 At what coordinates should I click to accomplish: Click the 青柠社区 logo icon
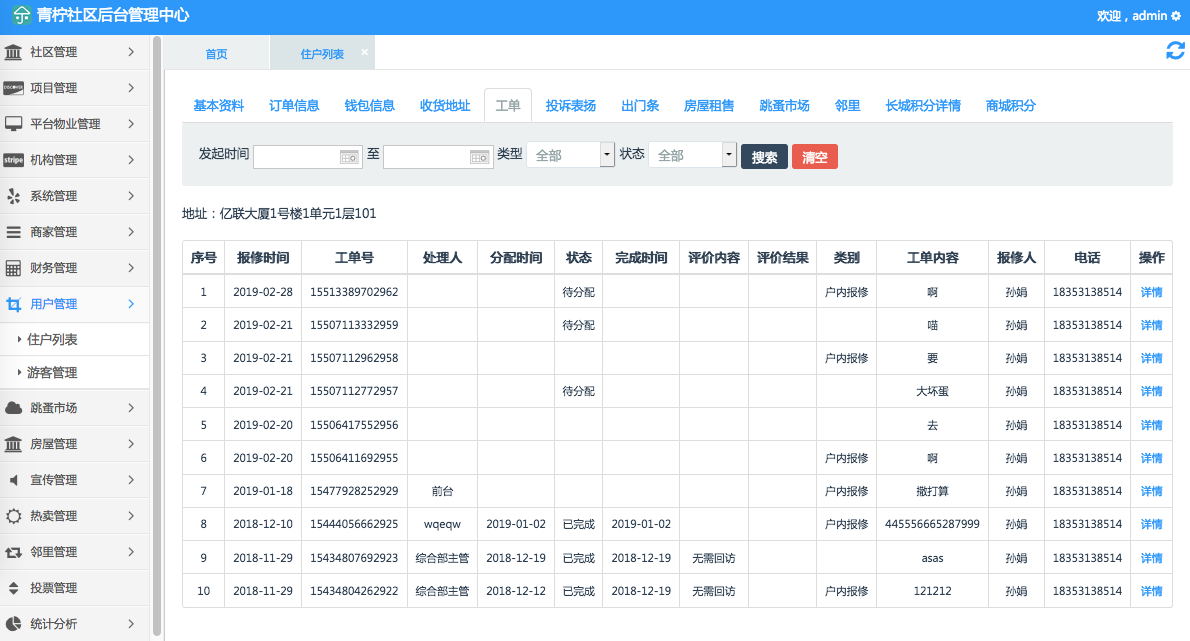(x=21, y=15)
